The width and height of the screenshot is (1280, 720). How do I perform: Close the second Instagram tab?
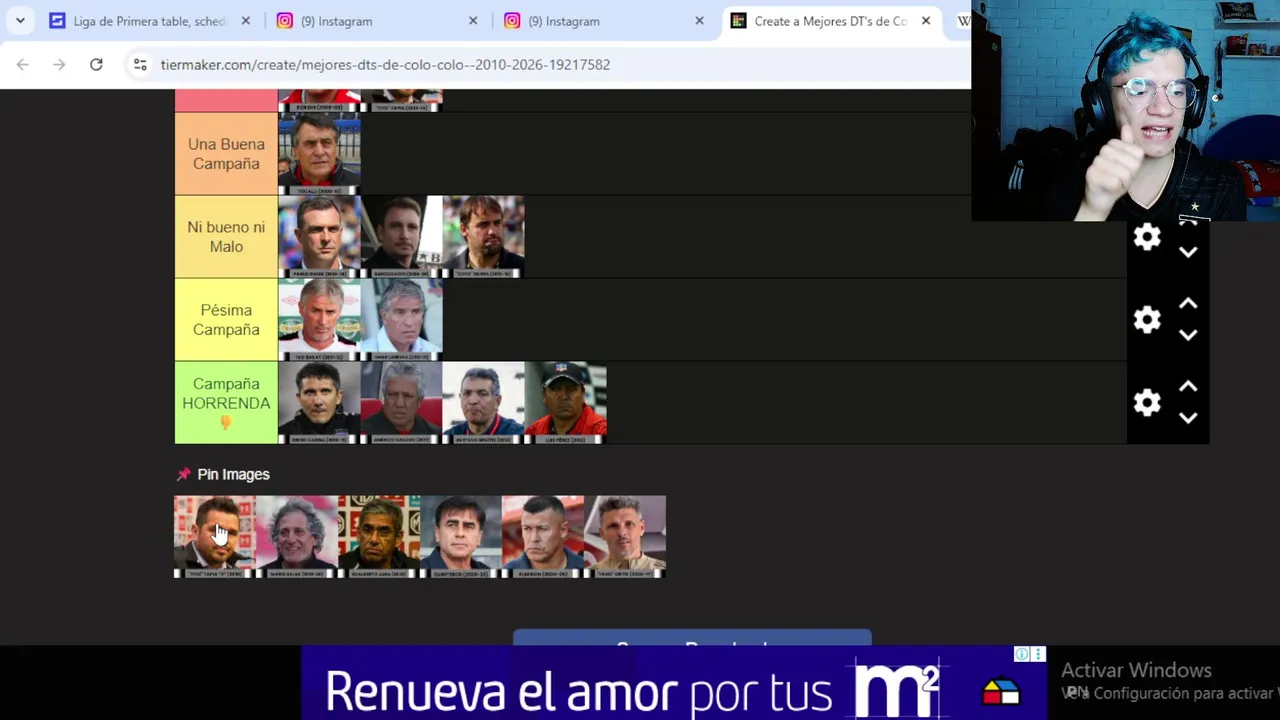pos(699,21)
